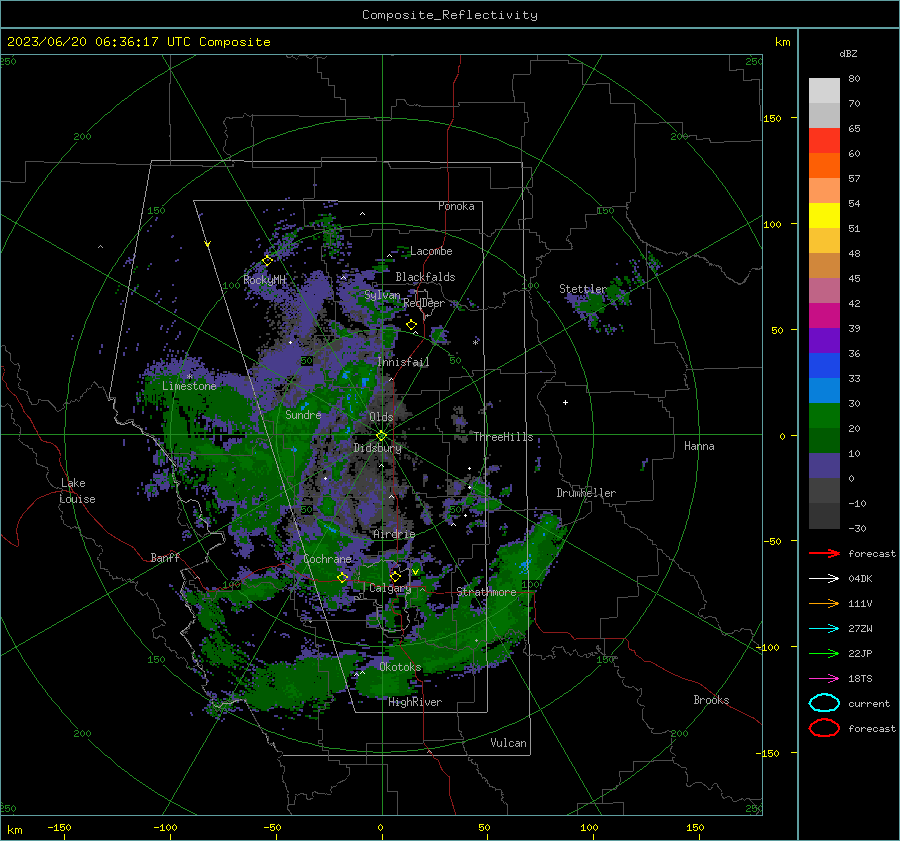Click the Okotoks city label
900x841 pixels.
[400, 667]
